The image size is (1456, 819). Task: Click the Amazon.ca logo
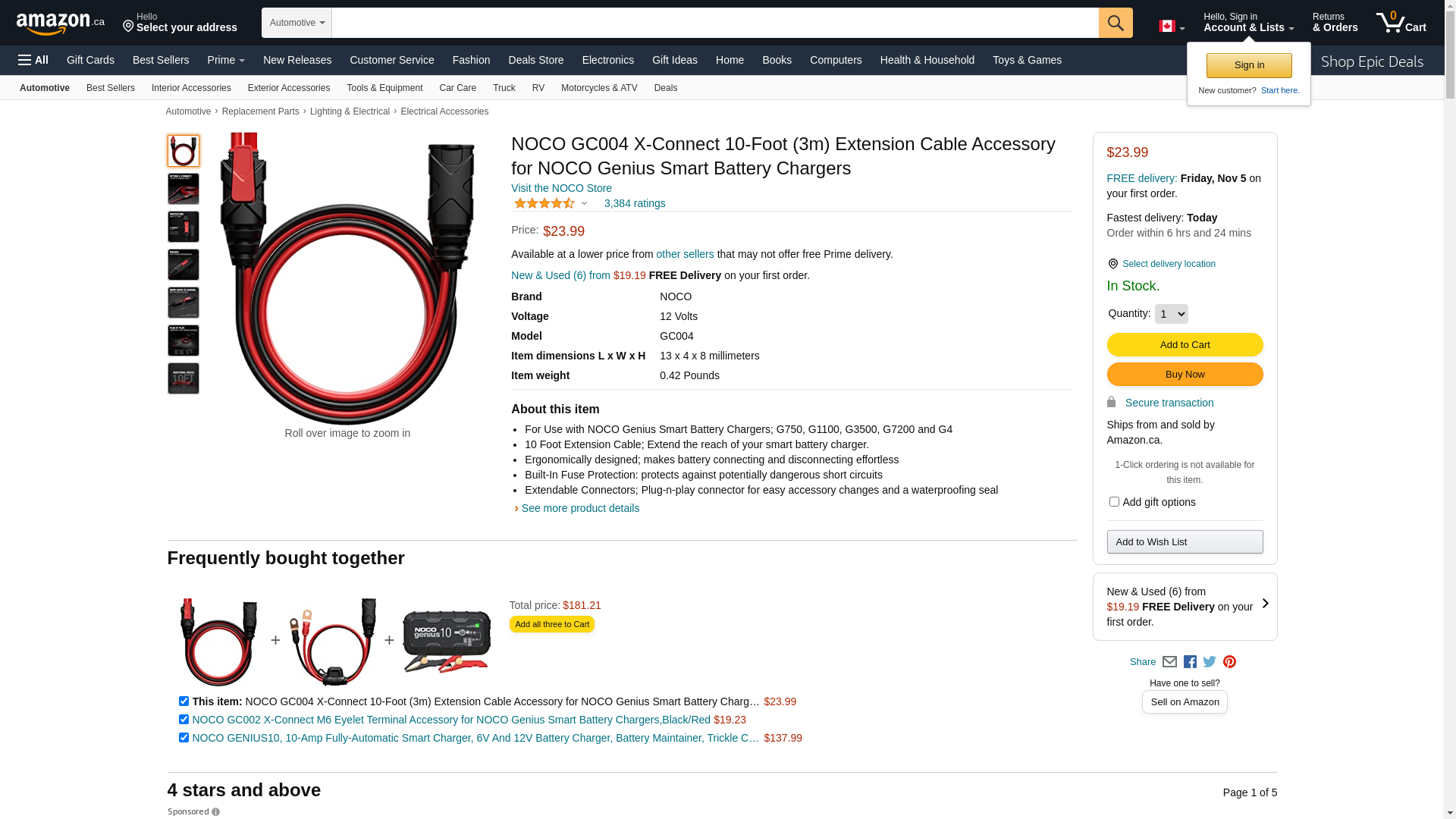point(61,24)
